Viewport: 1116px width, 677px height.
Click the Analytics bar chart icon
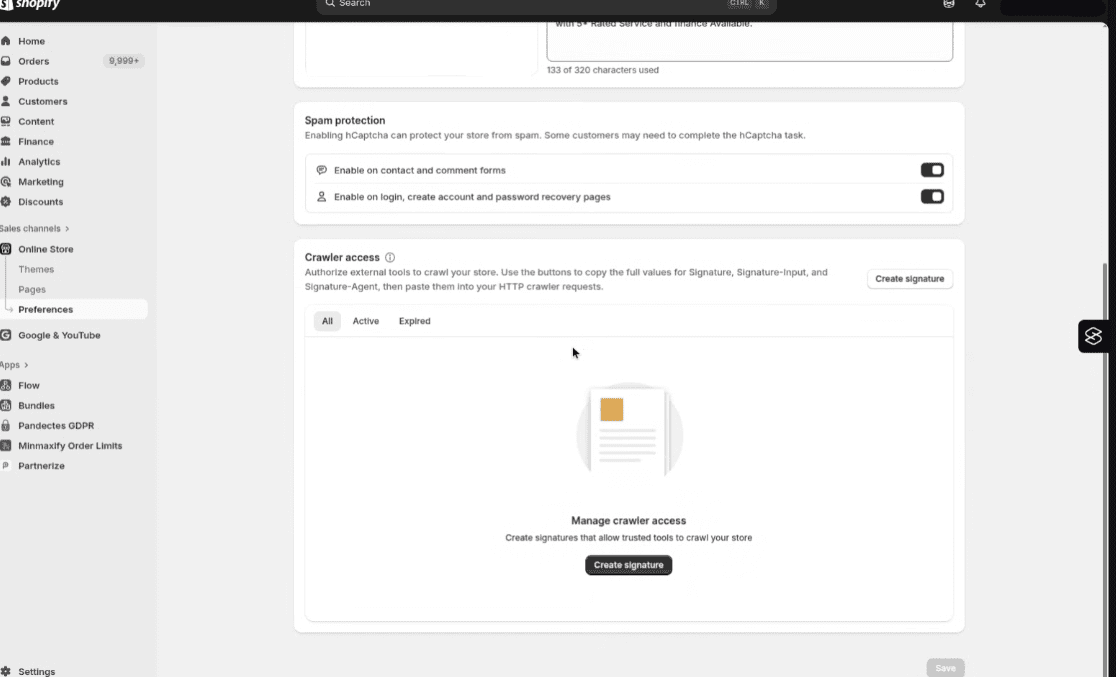click(6, 161)
